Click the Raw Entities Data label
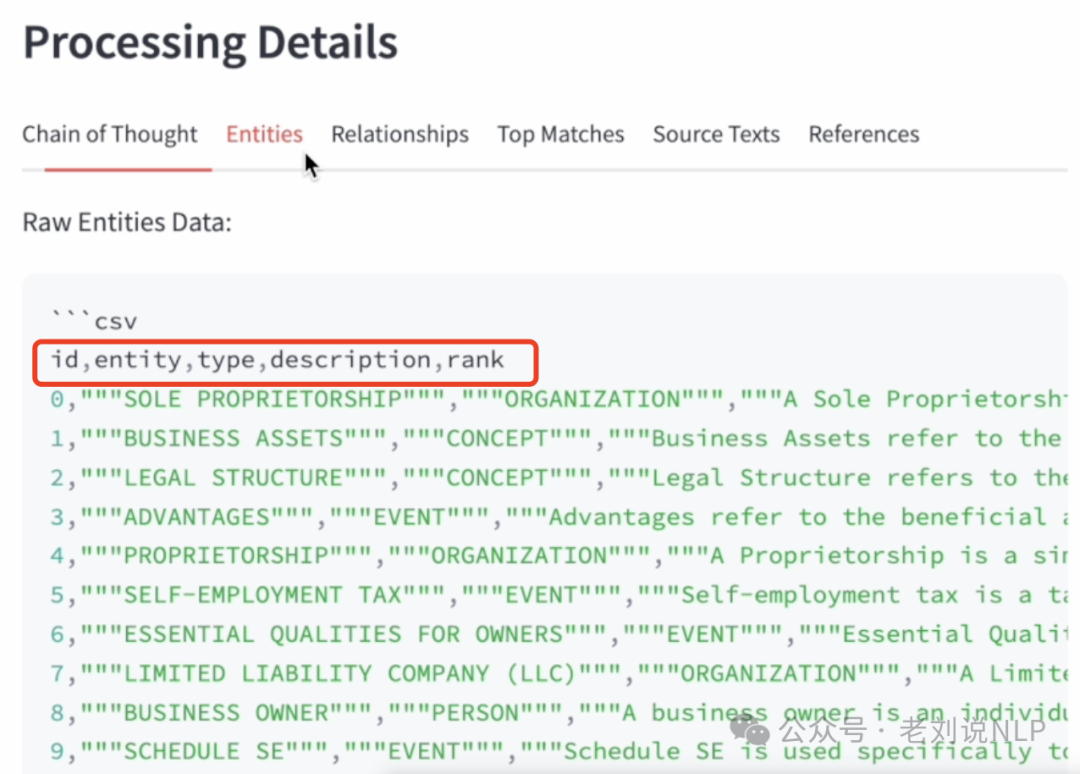The height and width of the screenshot is (774, 1080). (127, 222)
